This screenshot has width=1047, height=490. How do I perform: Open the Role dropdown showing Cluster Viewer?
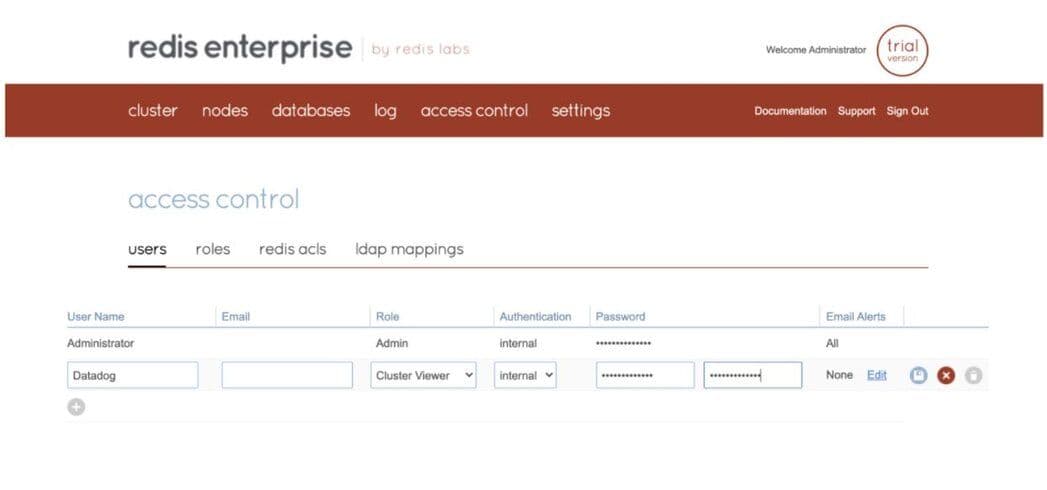[424, 376]
